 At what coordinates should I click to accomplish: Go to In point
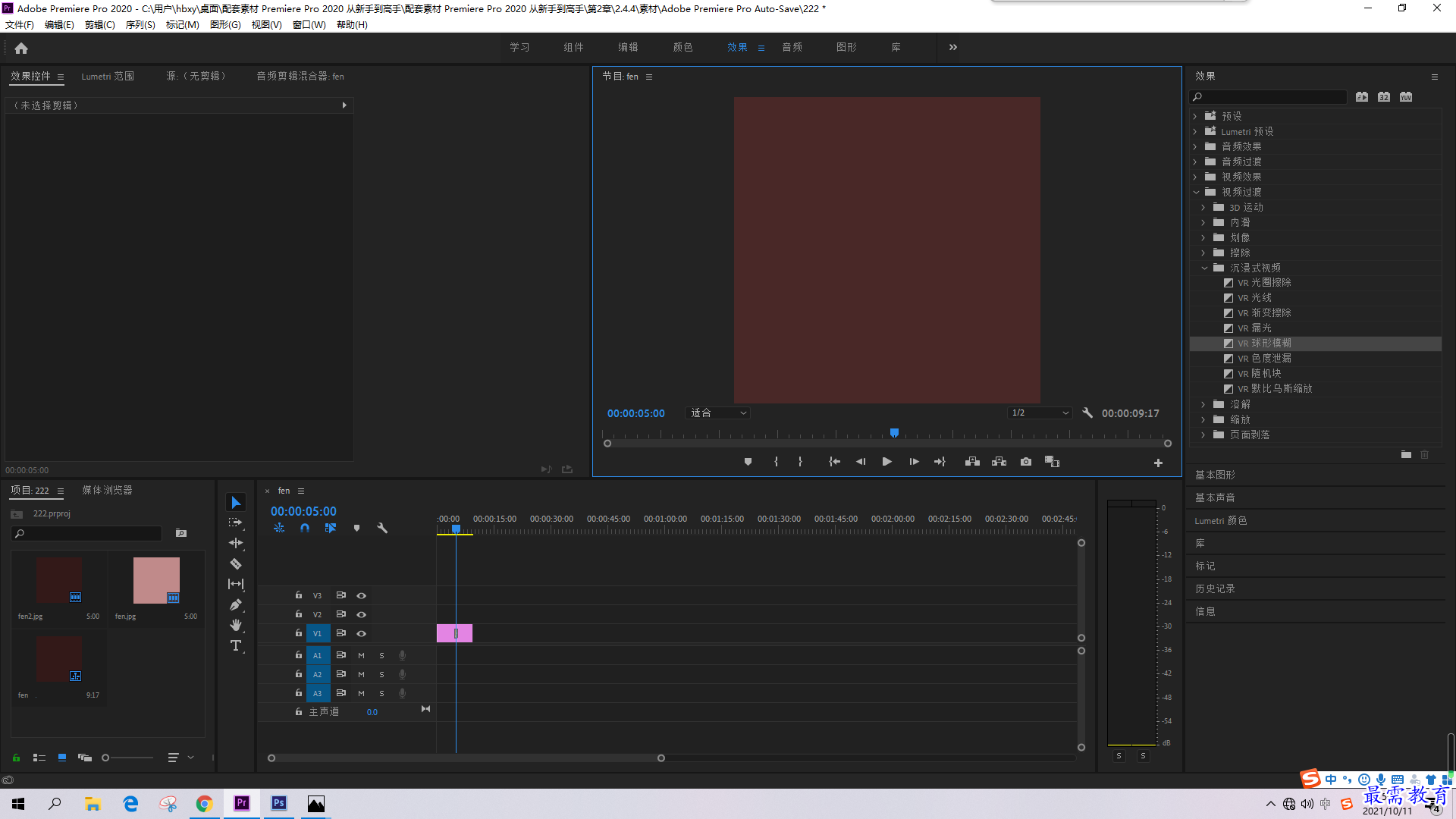[x=834, y=462]
